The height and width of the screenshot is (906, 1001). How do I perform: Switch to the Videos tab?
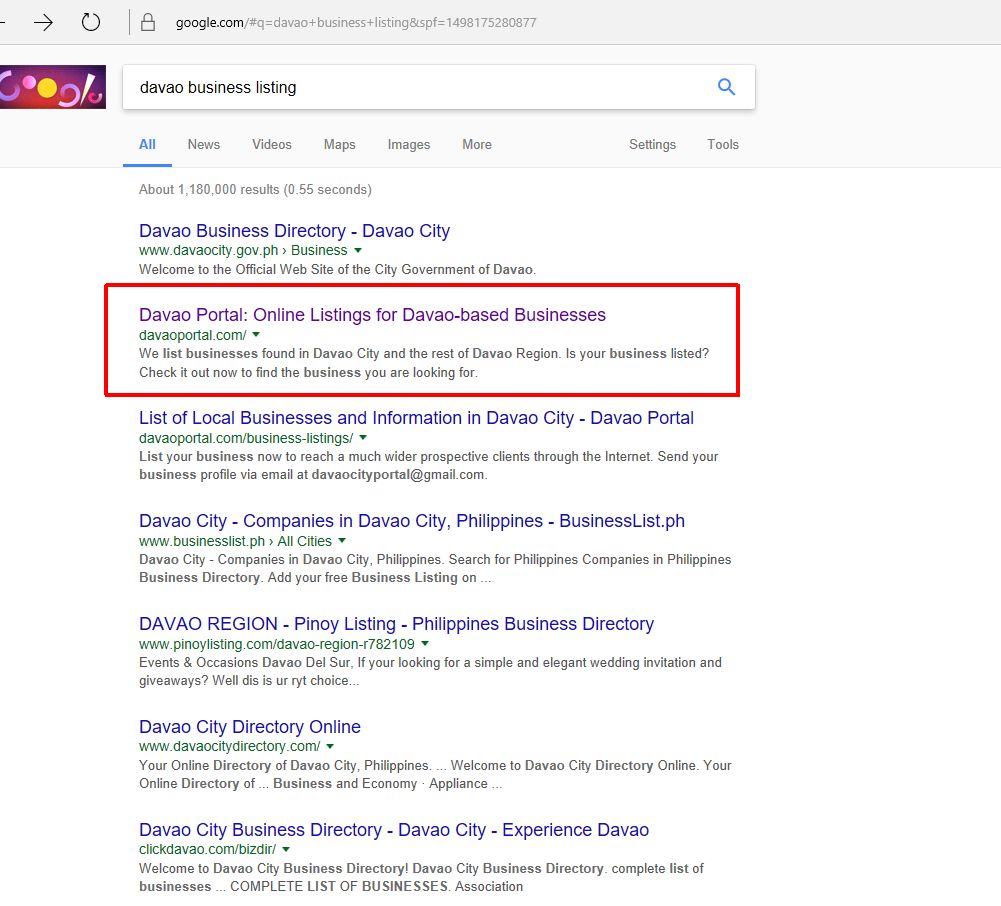271,144
